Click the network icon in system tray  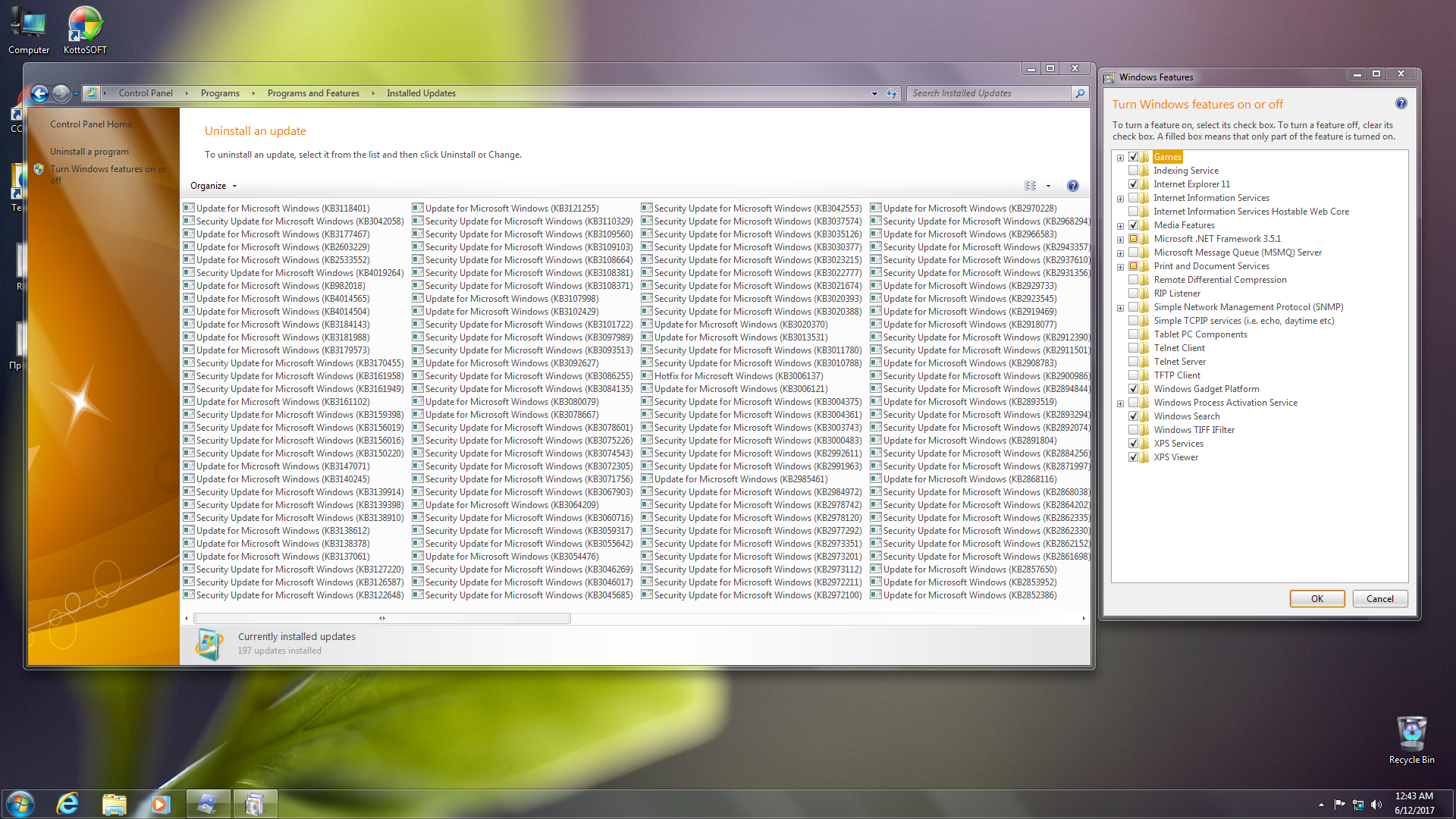click(1357, 805)
